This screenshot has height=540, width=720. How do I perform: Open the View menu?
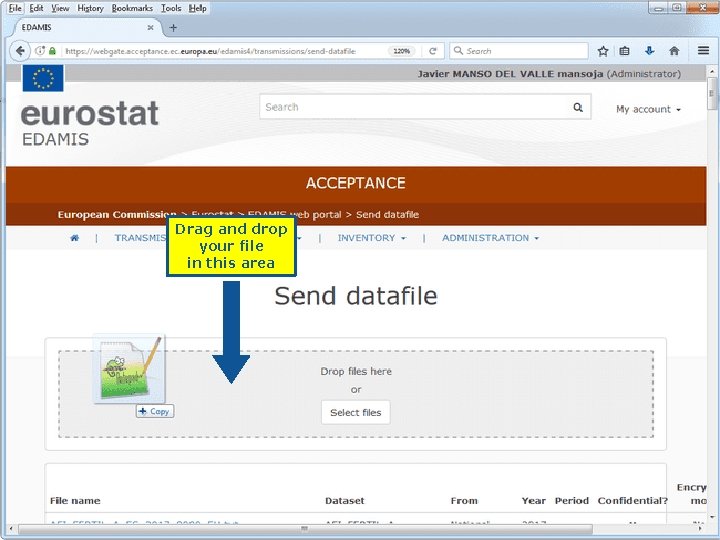(x=60, y=8)
